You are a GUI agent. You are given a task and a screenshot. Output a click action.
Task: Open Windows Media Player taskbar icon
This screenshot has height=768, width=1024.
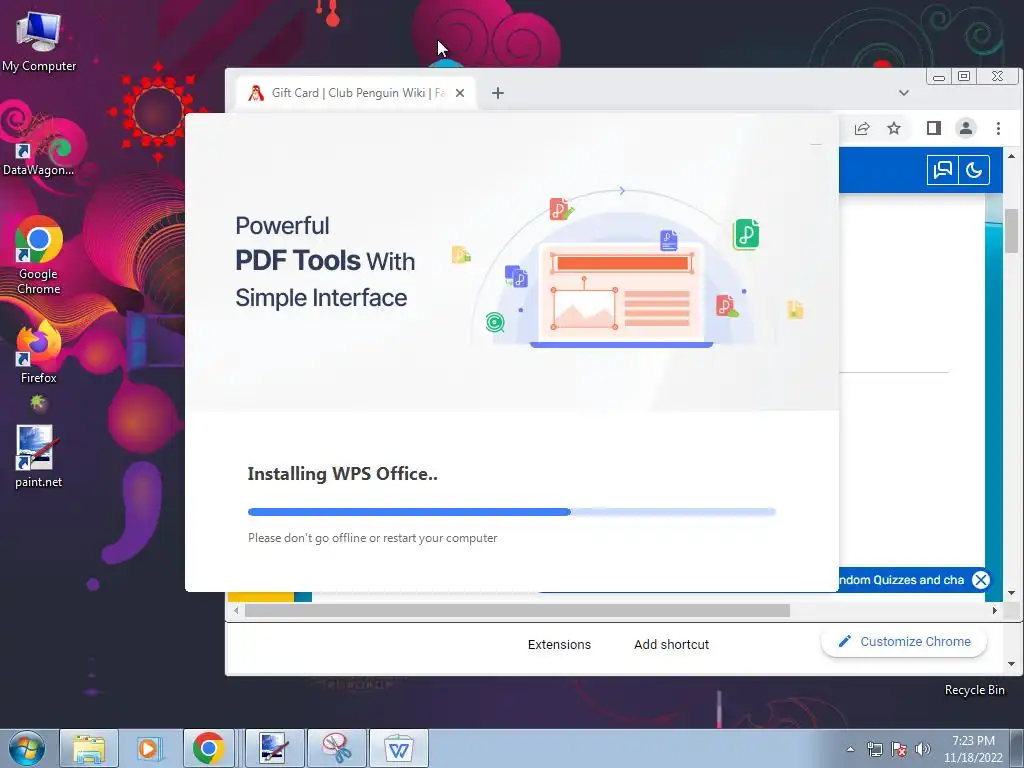150,748
